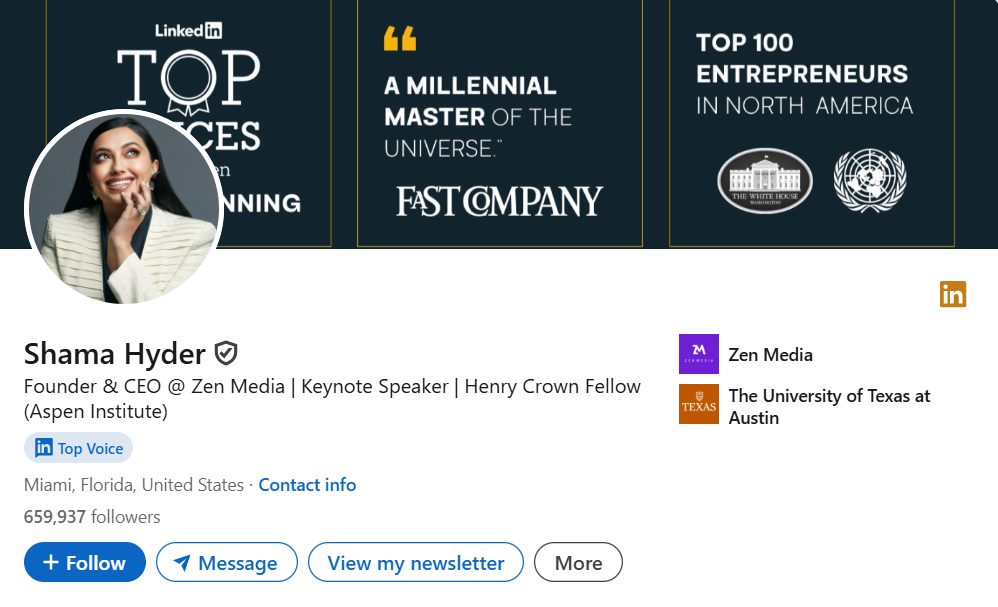Open View my newsletter

click(416, 562)
